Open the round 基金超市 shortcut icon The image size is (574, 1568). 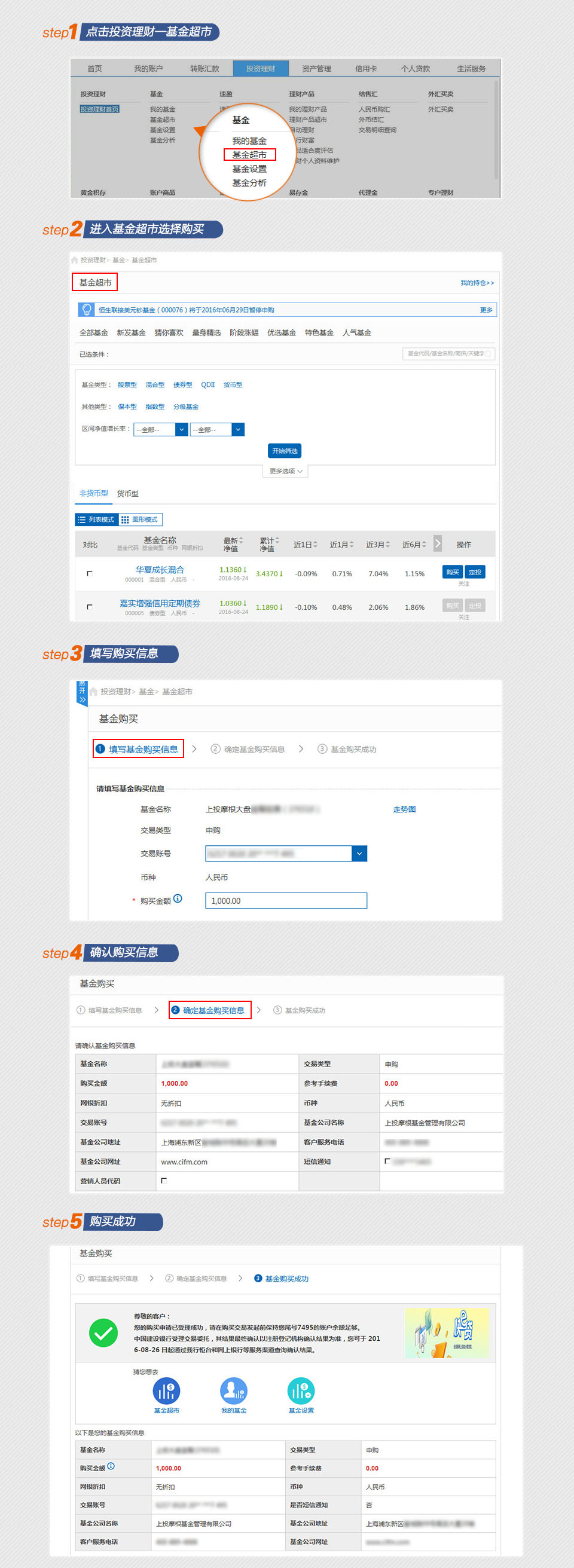[x=166, y=1390]
